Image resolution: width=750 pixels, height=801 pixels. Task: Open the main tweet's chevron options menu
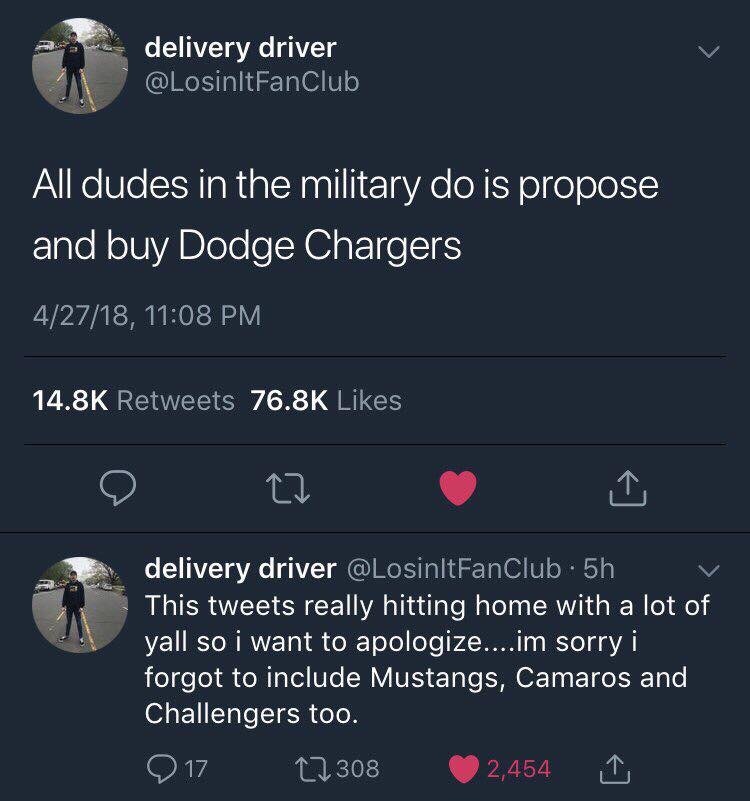[x=709, y=52]
